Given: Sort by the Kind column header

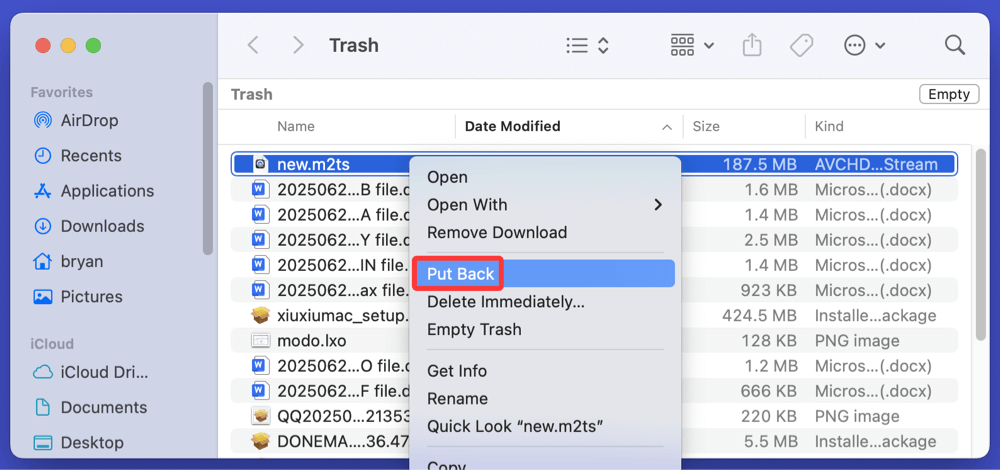Looking at the screenshot, I should click(829, 126).
